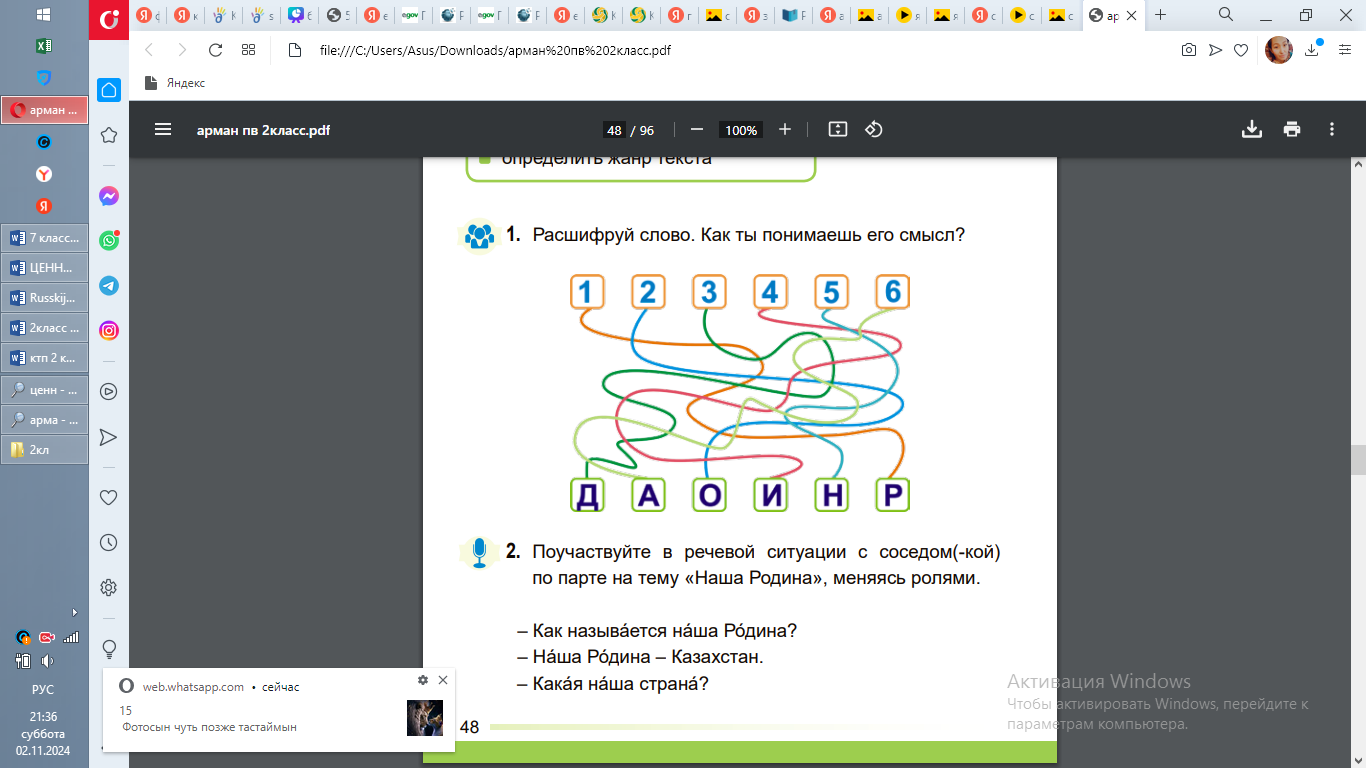Open My Flow in the Opera sidebar
Image resolution: width=1366 pixels, height=768 pixels.
pos(109,437)
